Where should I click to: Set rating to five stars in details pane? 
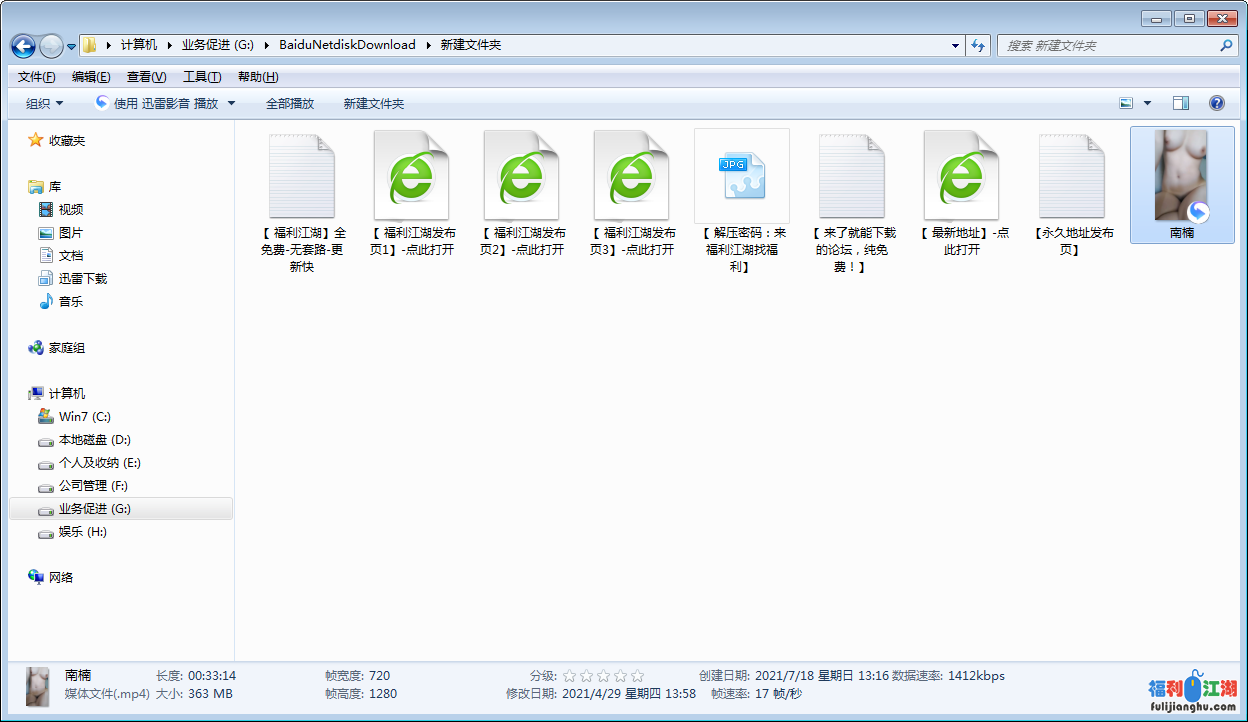638,676
